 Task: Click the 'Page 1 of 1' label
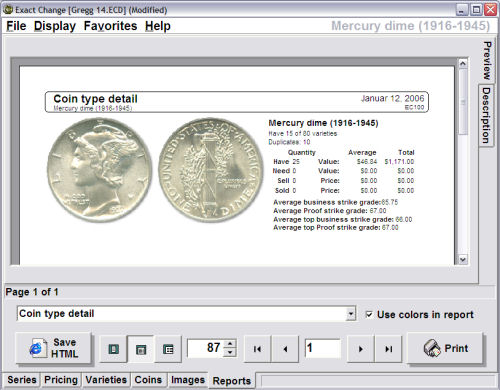point(32,292)
